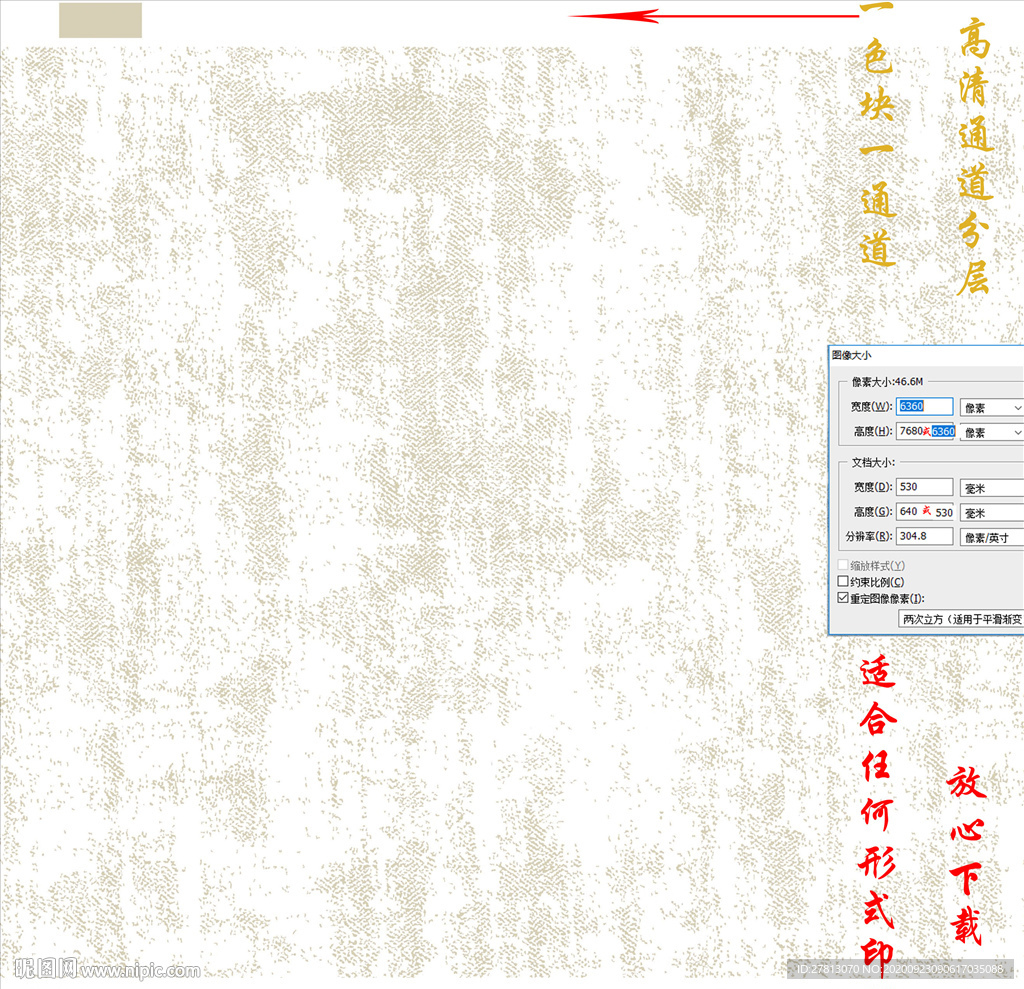Open the 像素 unit dropdown beside 宽度(W)
Screen dimensions: 1024x989
991,408
